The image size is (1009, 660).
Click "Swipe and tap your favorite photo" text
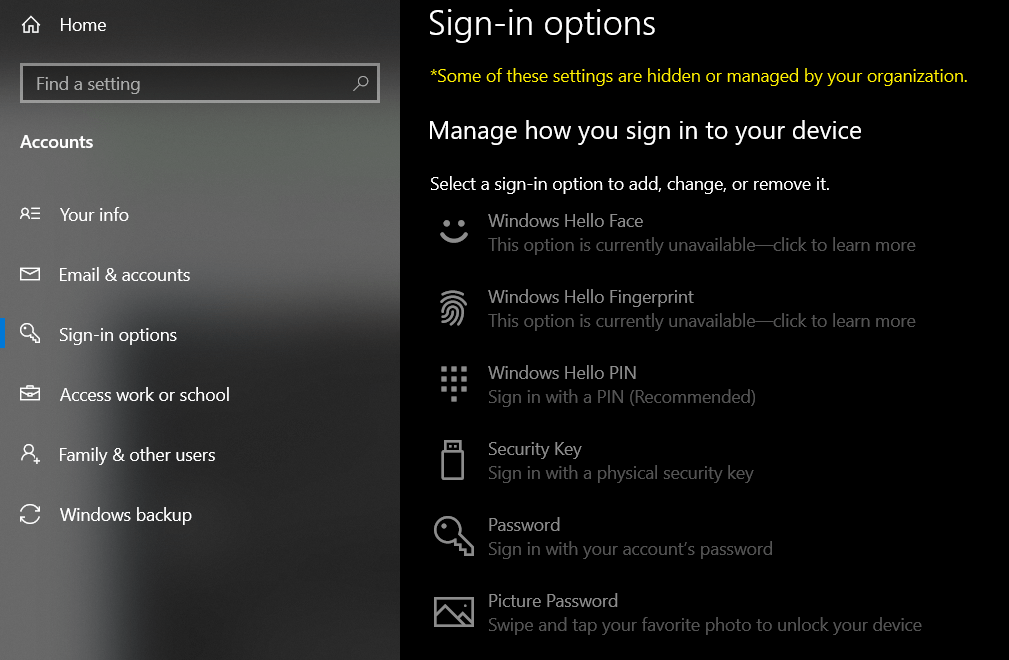pyautogui.click(x=705, y=625)
